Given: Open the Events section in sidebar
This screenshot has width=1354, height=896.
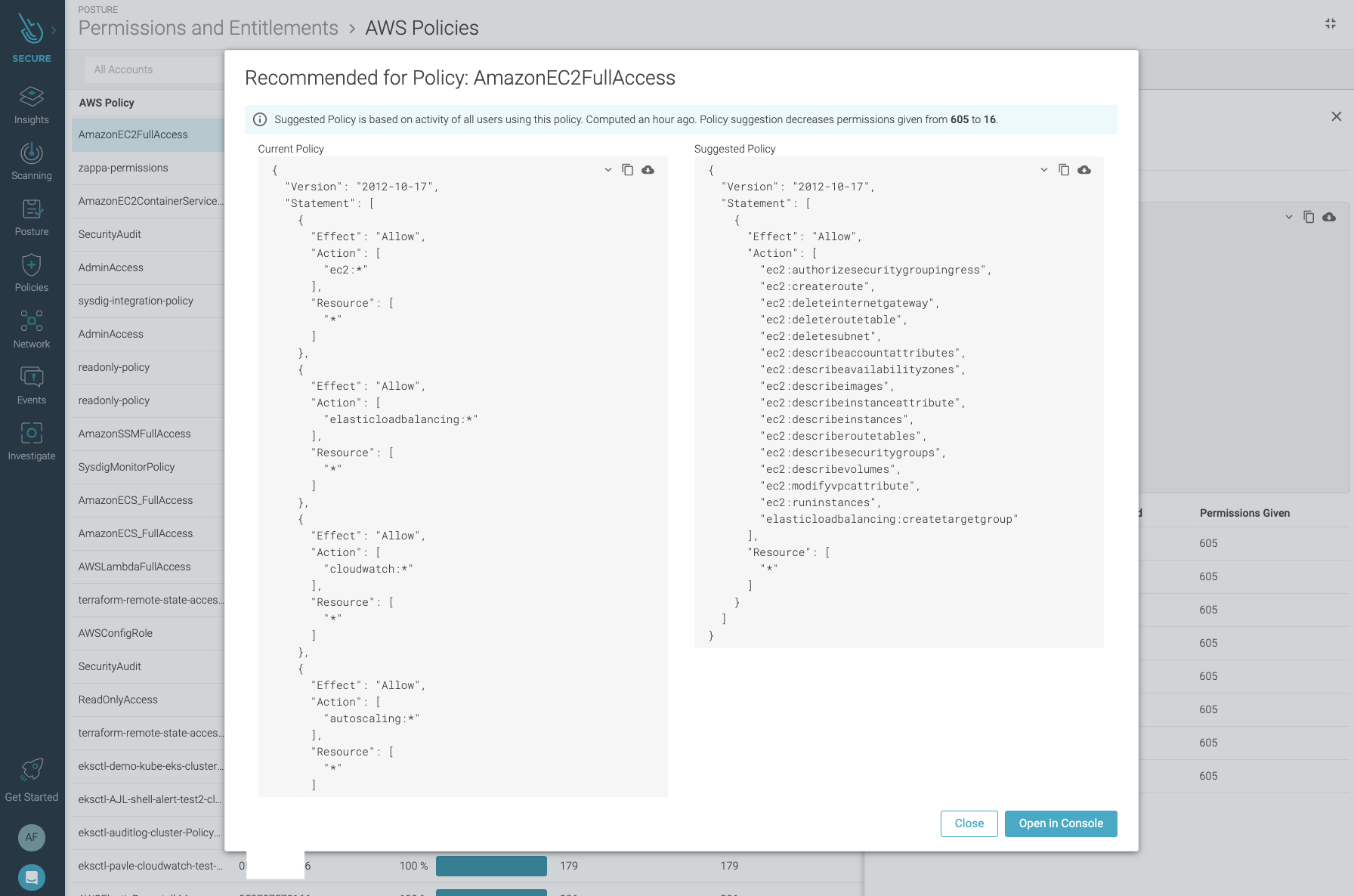Looking at the screenshot, I should pyautogui.click(x=32, y=385).
